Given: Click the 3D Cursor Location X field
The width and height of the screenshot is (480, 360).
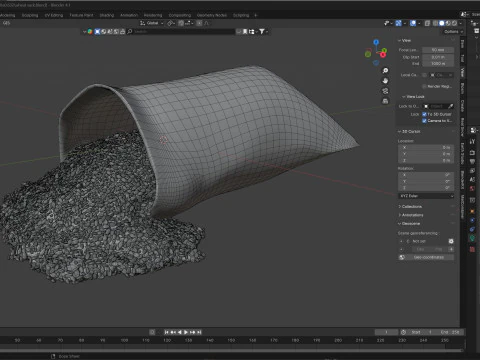Looking at the screenshot, I should (426, 147).
